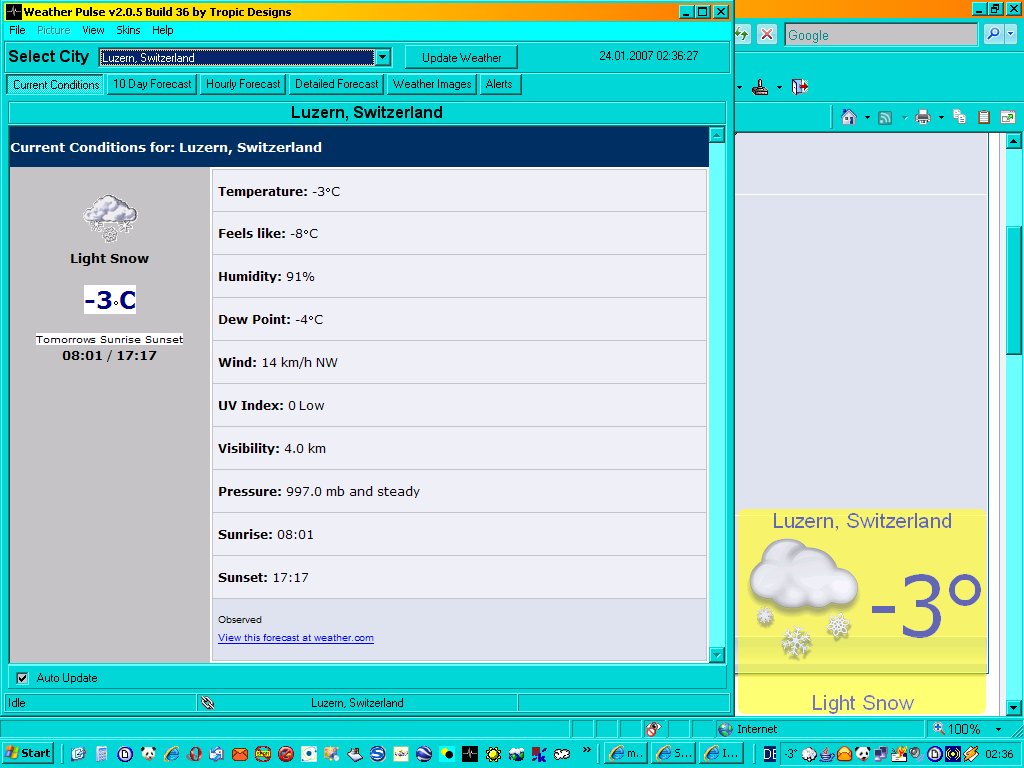Click the clipboard Paste icon in browser toolbar

click(x=984, y=117)
